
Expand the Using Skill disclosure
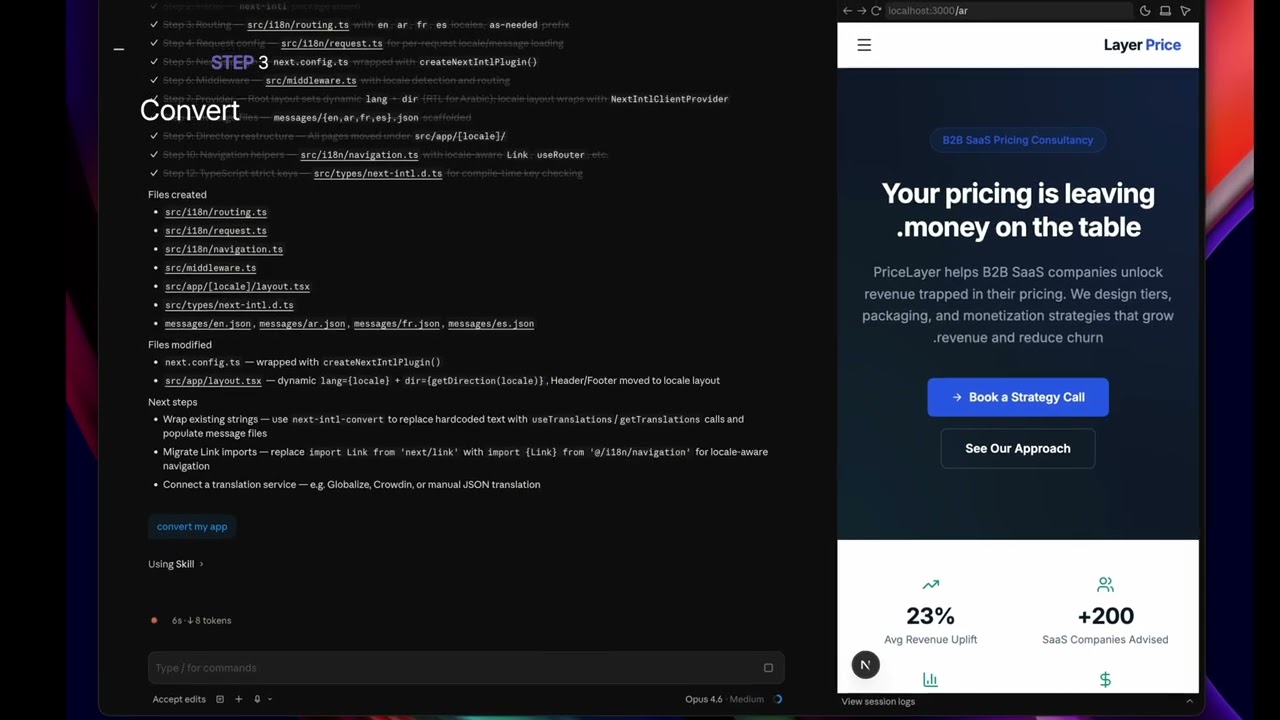coord(176,564)
